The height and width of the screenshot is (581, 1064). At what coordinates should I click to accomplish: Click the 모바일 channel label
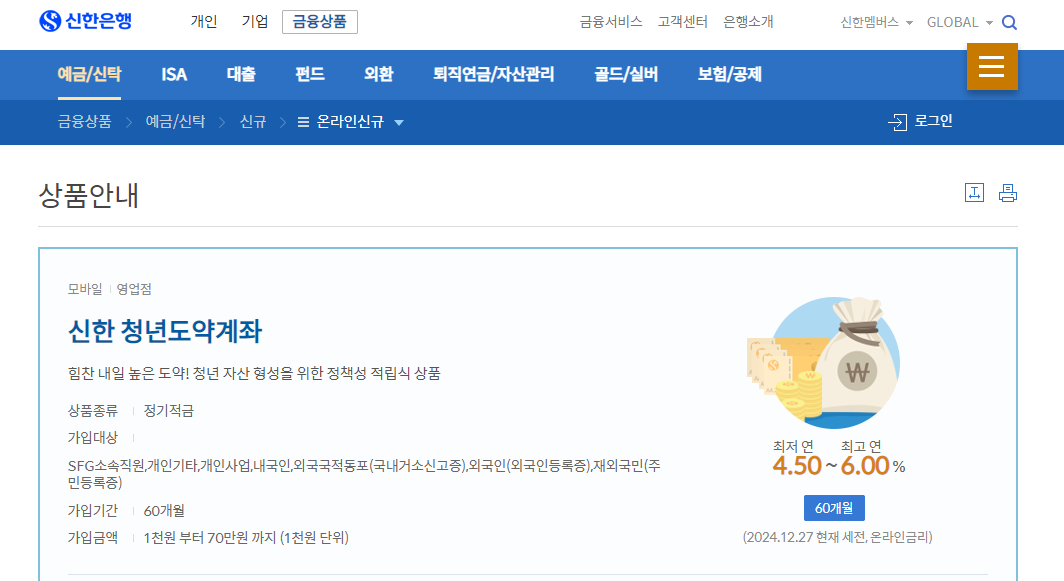click(85, 289)
